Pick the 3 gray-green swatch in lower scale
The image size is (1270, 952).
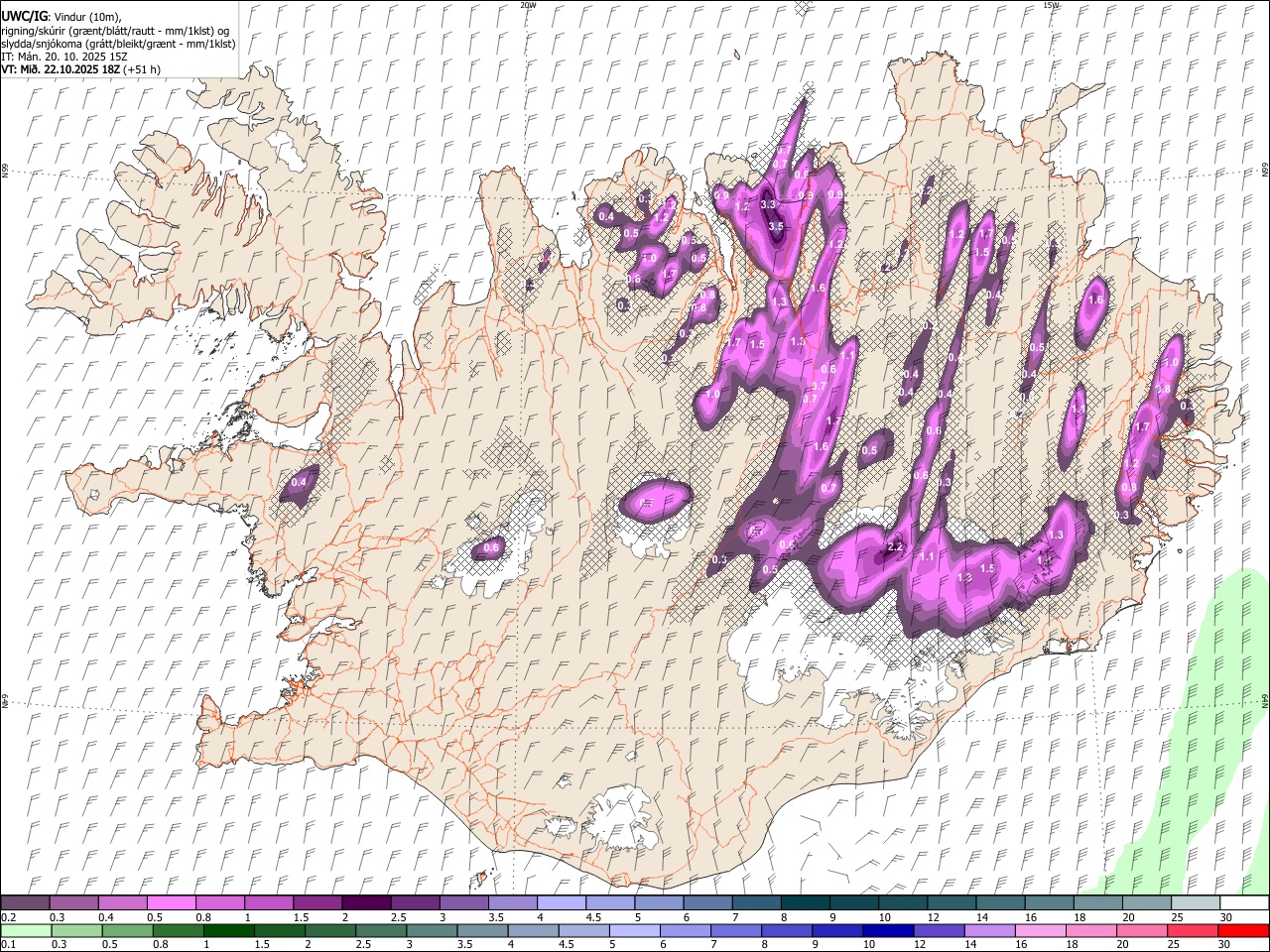click(x=433, y=931)
